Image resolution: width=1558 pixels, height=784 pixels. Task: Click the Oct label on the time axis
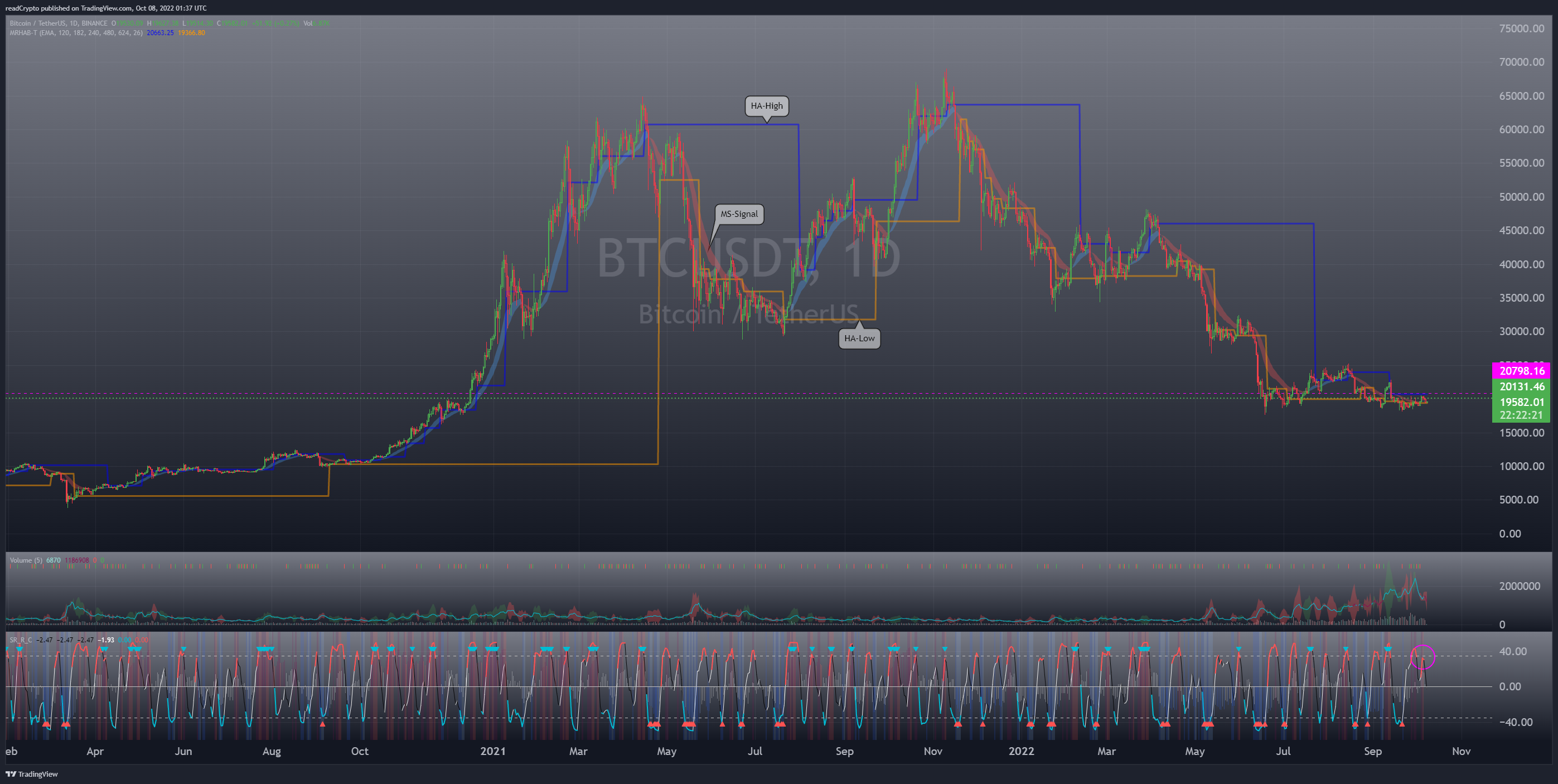[x=360, y=751]
